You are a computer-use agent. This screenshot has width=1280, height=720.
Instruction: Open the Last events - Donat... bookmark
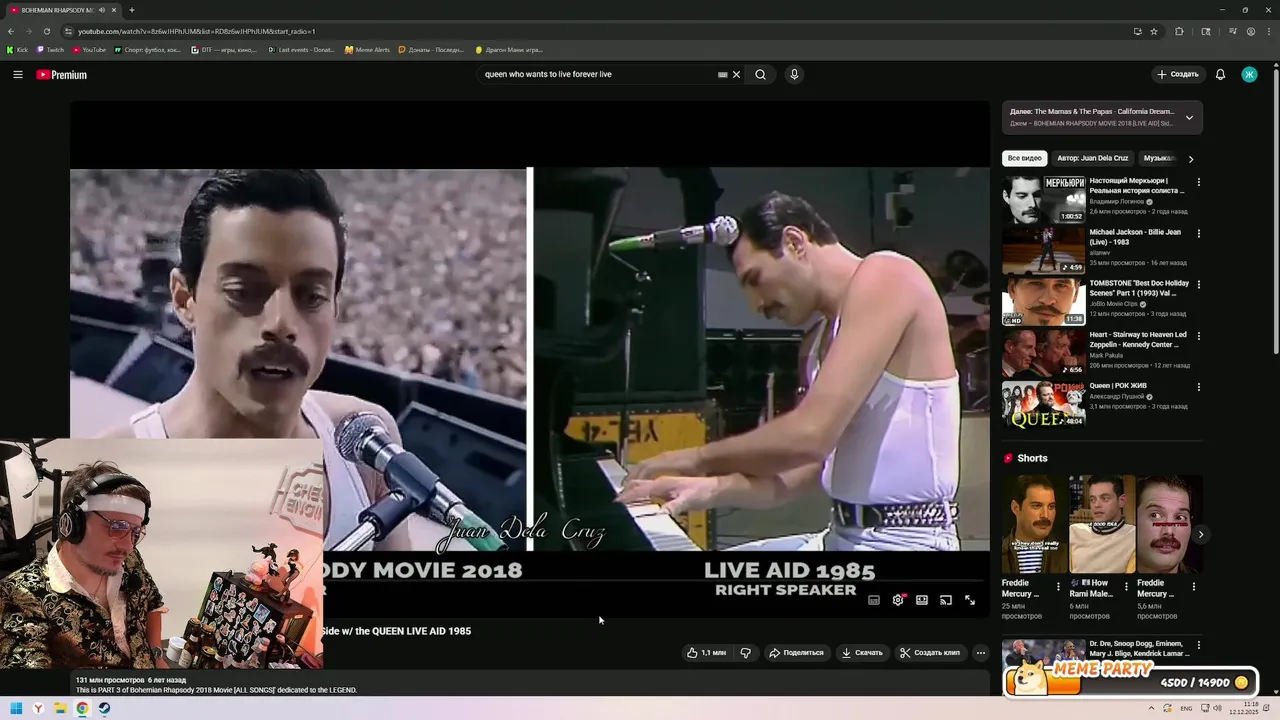pos(301,49)
